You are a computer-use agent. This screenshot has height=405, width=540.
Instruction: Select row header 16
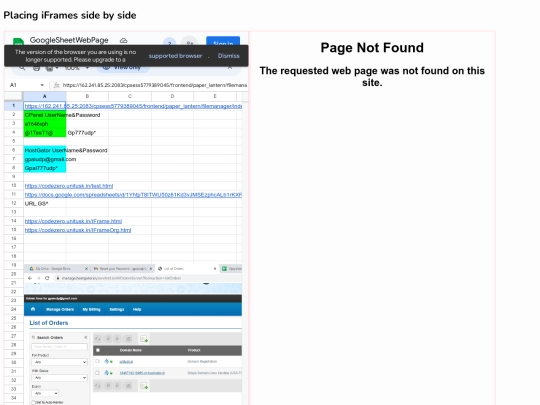[x=14, y=239]
